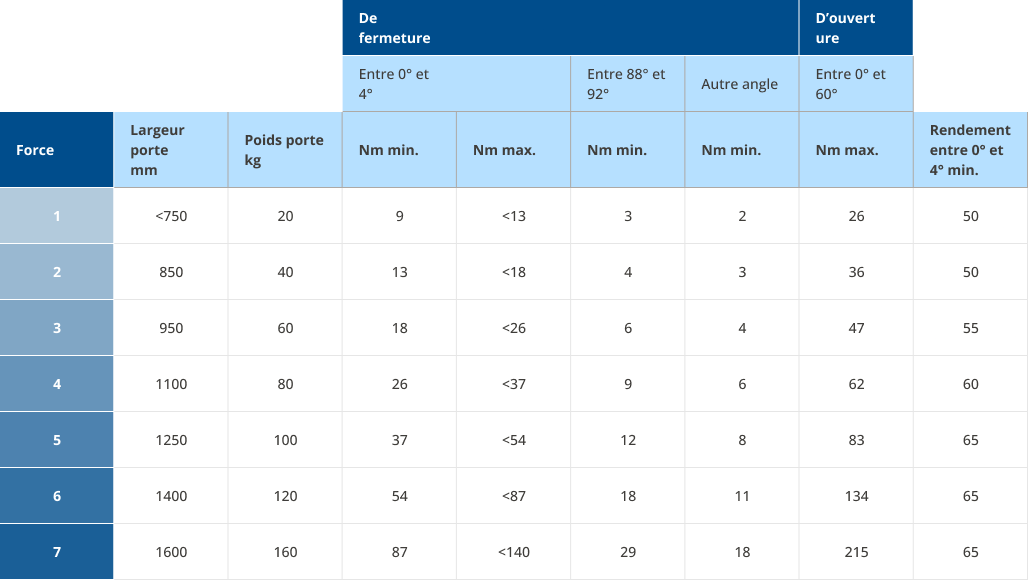Select the Poids porte kg header
The height and width of the screenshot is (580, 1028).
coord(285,150)
